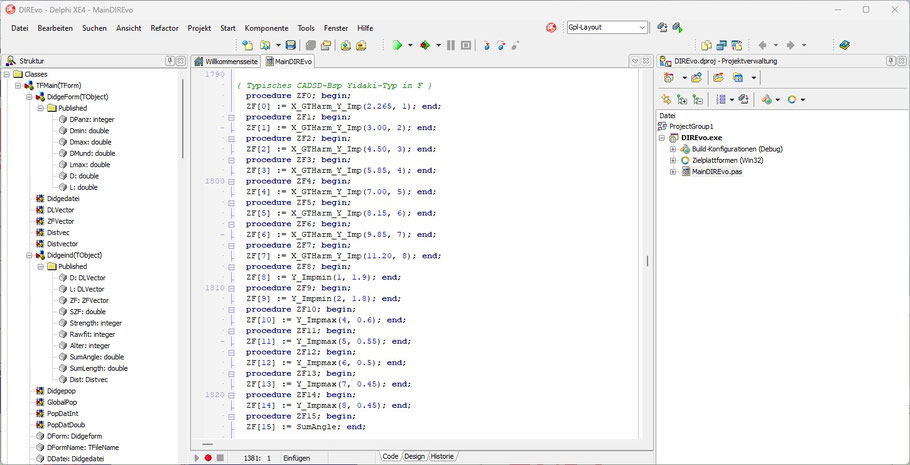910x465 pixels.
Task: Click the help book icon in toolbar
Action: pos(844,45)
